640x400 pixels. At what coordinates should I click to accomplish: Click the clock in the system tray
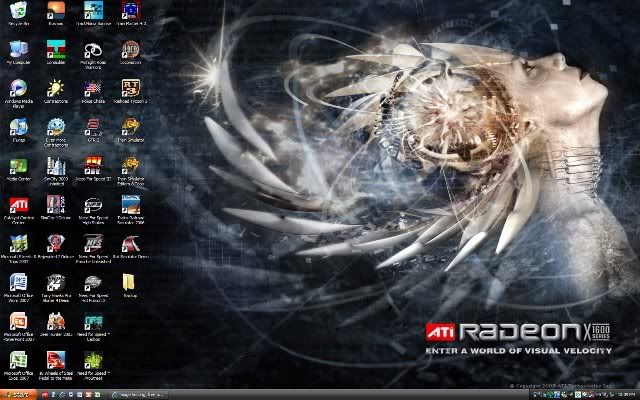(x=627, y=395)
